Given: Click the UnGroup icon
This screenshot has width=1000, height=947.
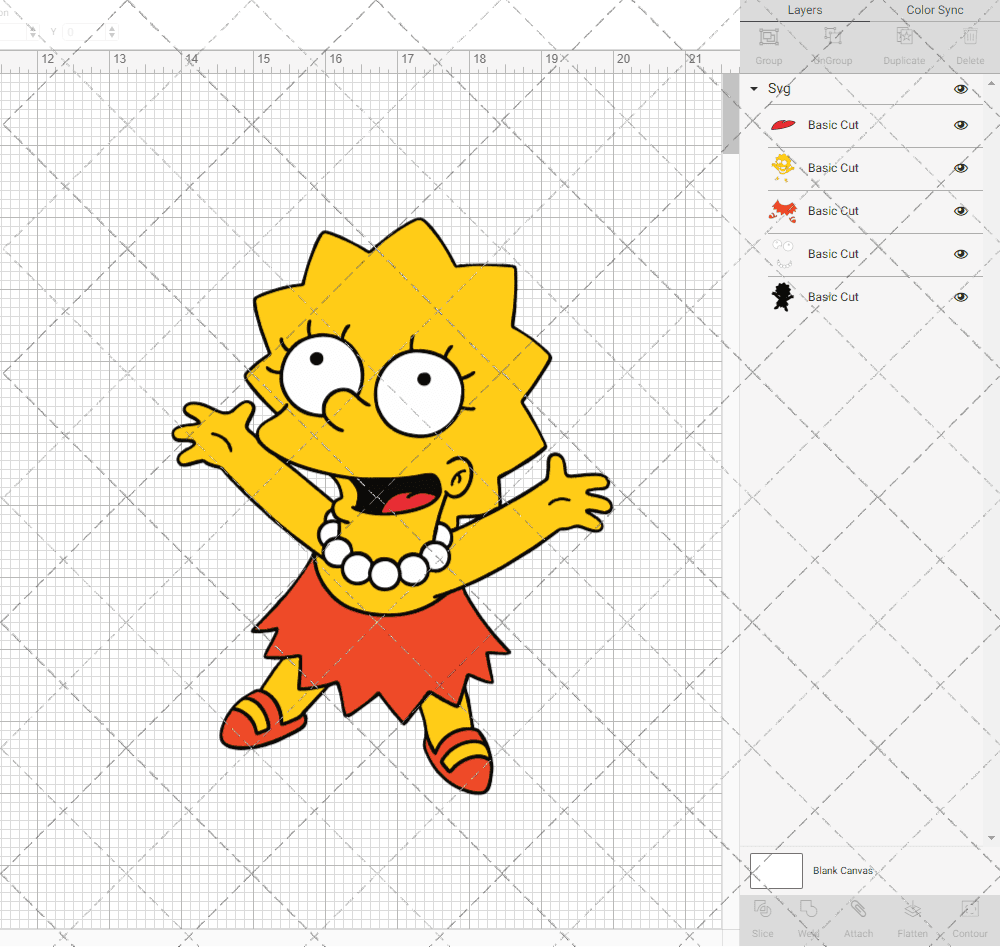Looking at the screenshot, I should [x=832, y=37].
